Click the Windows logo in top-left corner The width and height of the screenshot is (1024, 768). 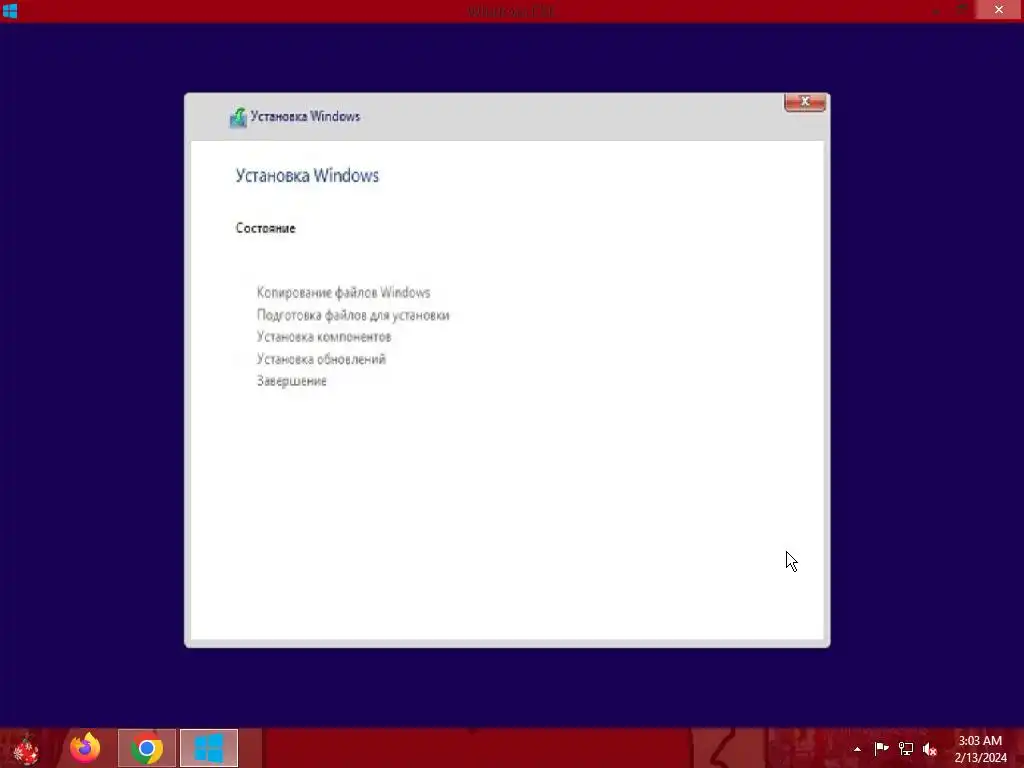click(x=10, y=10)
